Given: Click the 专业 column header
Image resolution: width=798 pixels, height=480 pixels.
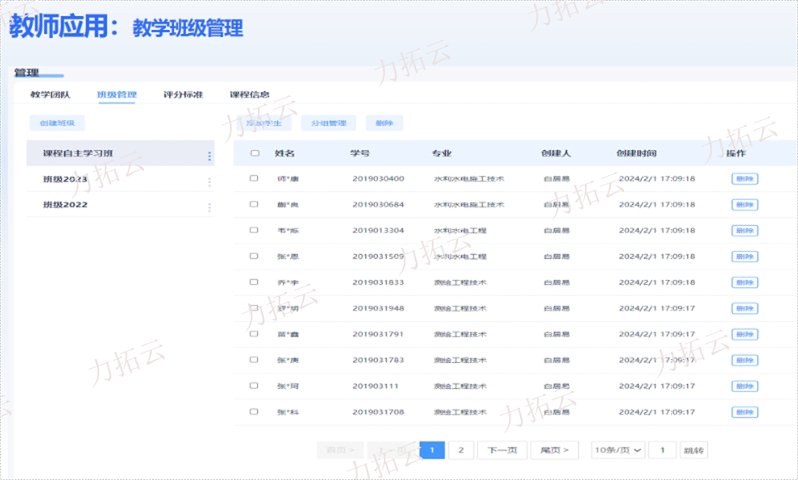Looking at the screenshot, I should [x=442, y=153].
